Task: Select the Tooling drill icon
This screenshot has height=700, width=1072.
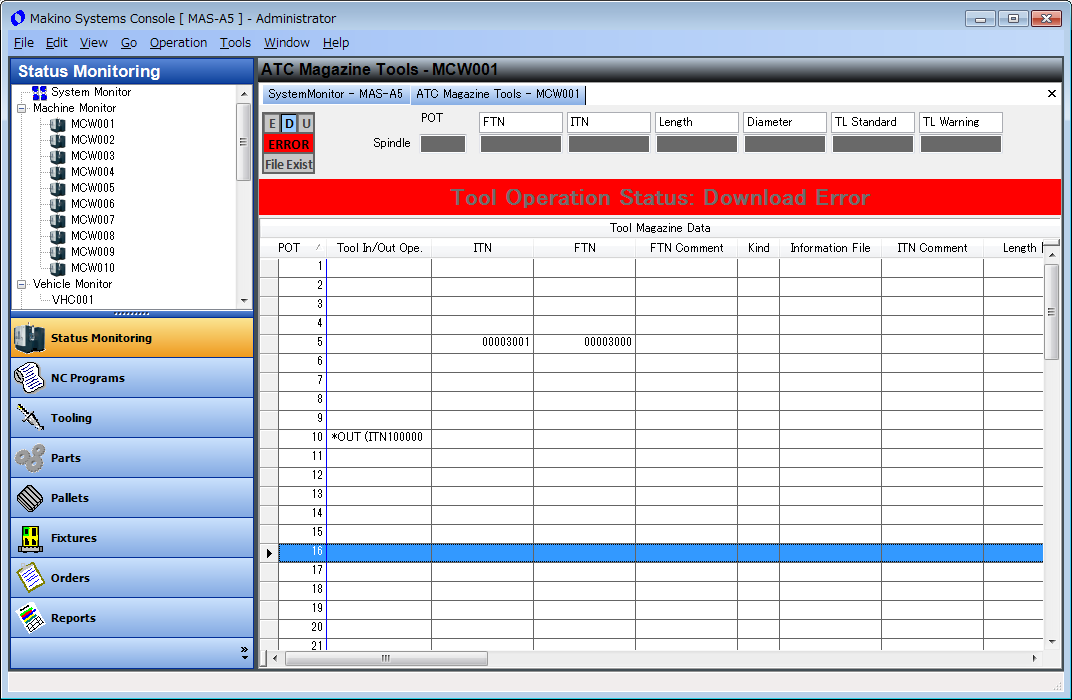Action: tap(30, 418)
